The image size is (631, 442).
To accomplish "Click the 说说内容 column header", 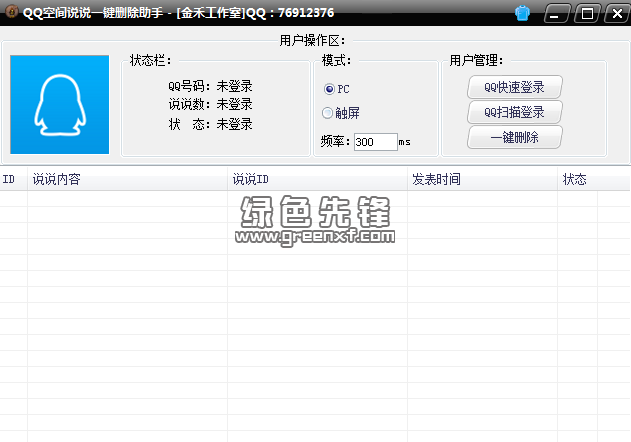I will click(x=128, y=179).
